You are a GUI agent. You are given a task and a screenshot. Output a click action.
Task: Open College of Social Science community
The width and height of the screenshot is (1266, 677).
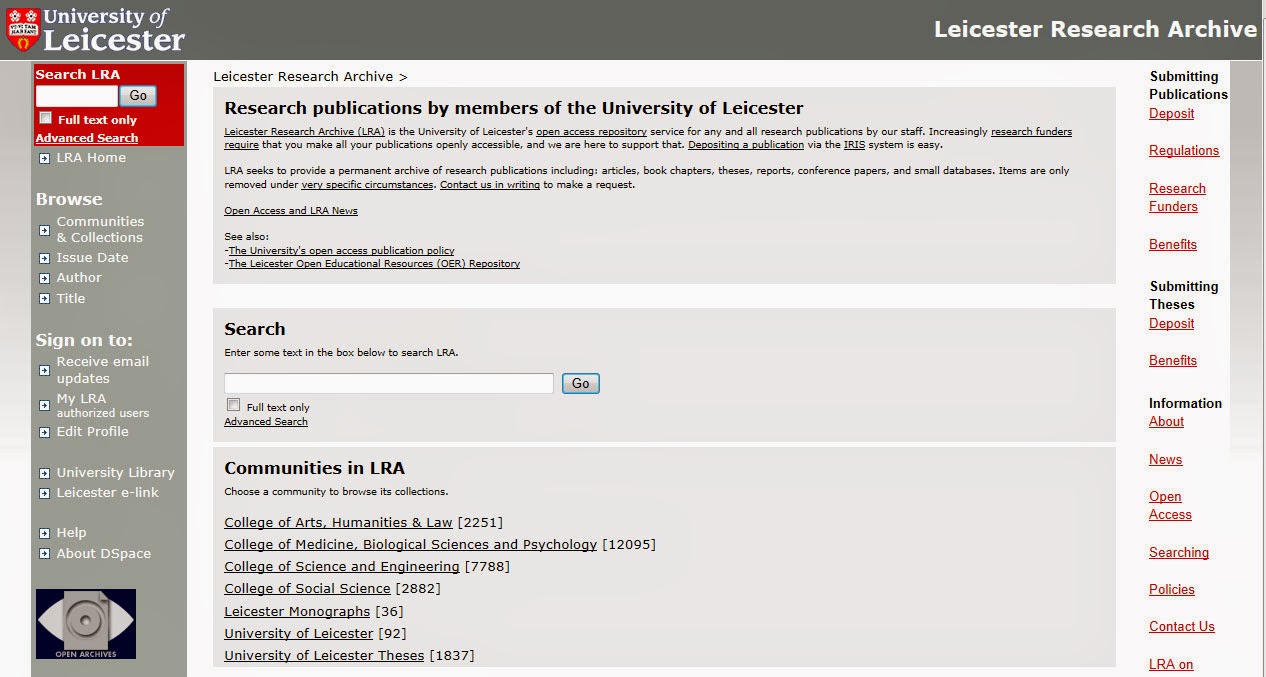click(x=306, y=588)
